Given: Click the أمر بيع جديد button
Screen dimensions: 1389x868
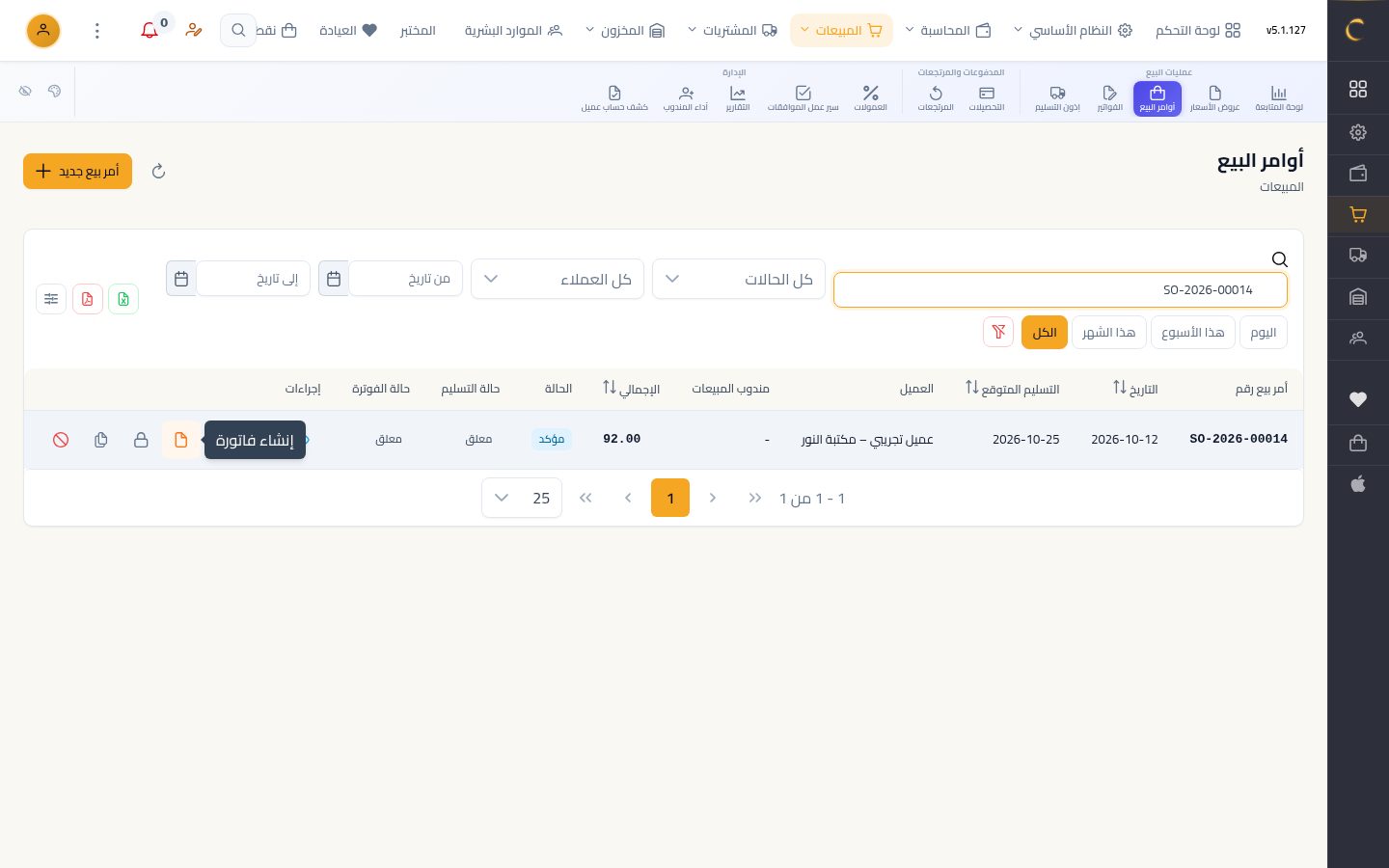Looking at the screenshot, I should pos(77,172).
